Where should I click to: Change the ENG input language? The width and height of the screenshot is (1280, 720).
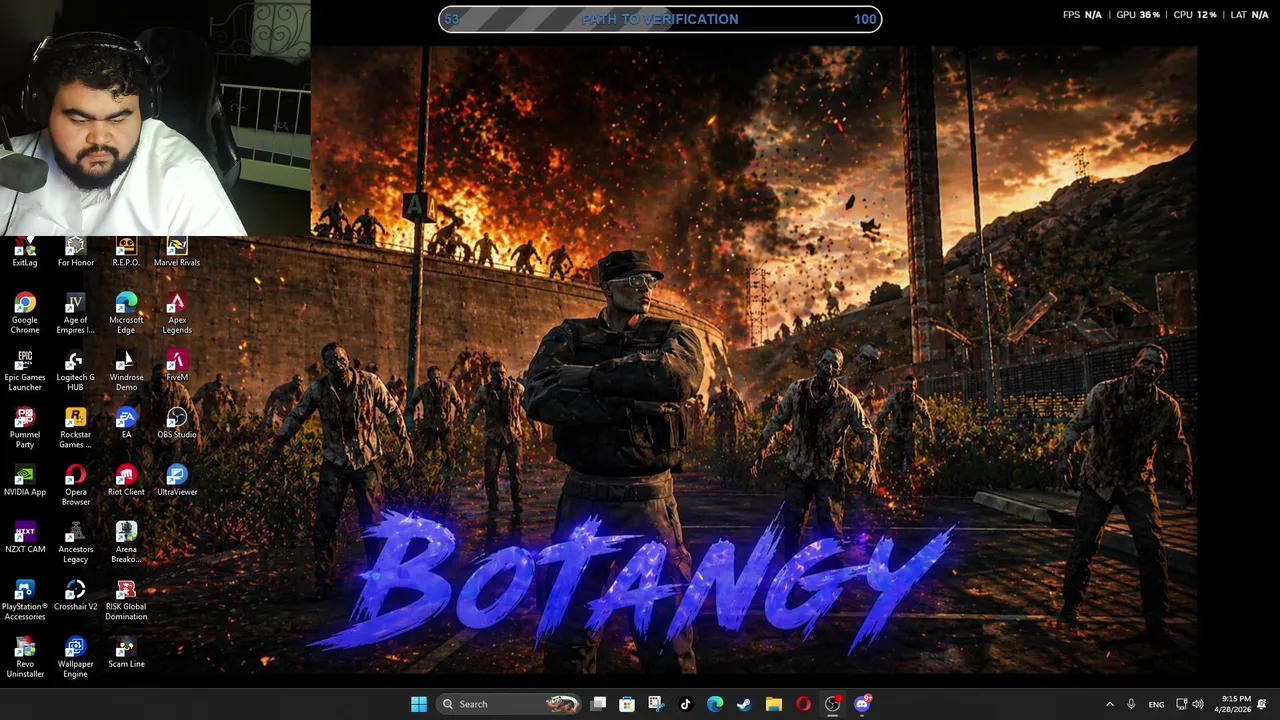(x=1156, y=704)
